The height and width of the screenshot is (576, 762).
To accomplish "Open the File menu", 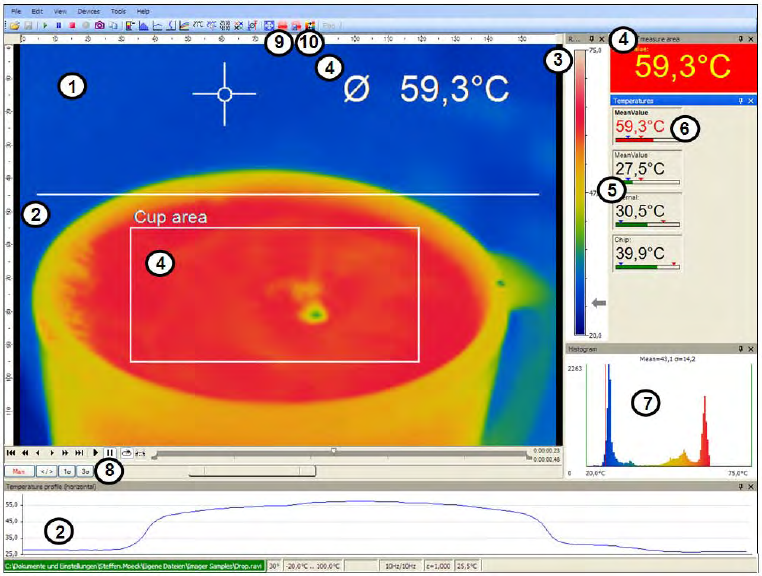I will coord(16,9).
